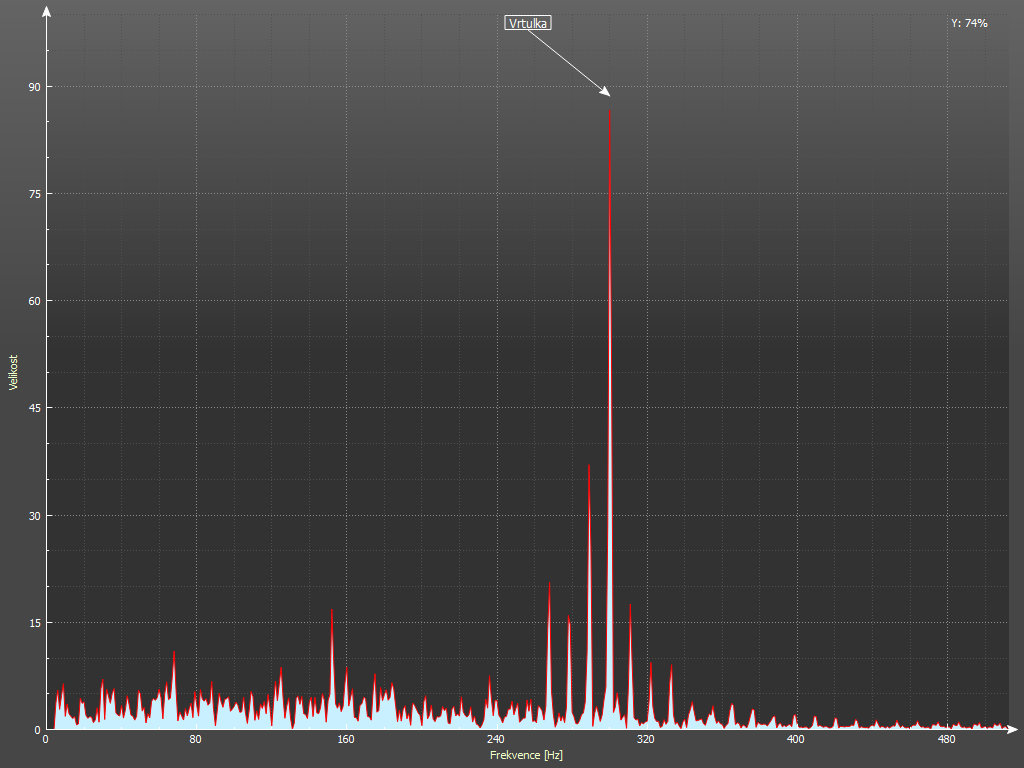The width and height of the screenshot is (1024, 768).
Task: Click the 45 tick label on the Y axis
Action: (34, 408)
